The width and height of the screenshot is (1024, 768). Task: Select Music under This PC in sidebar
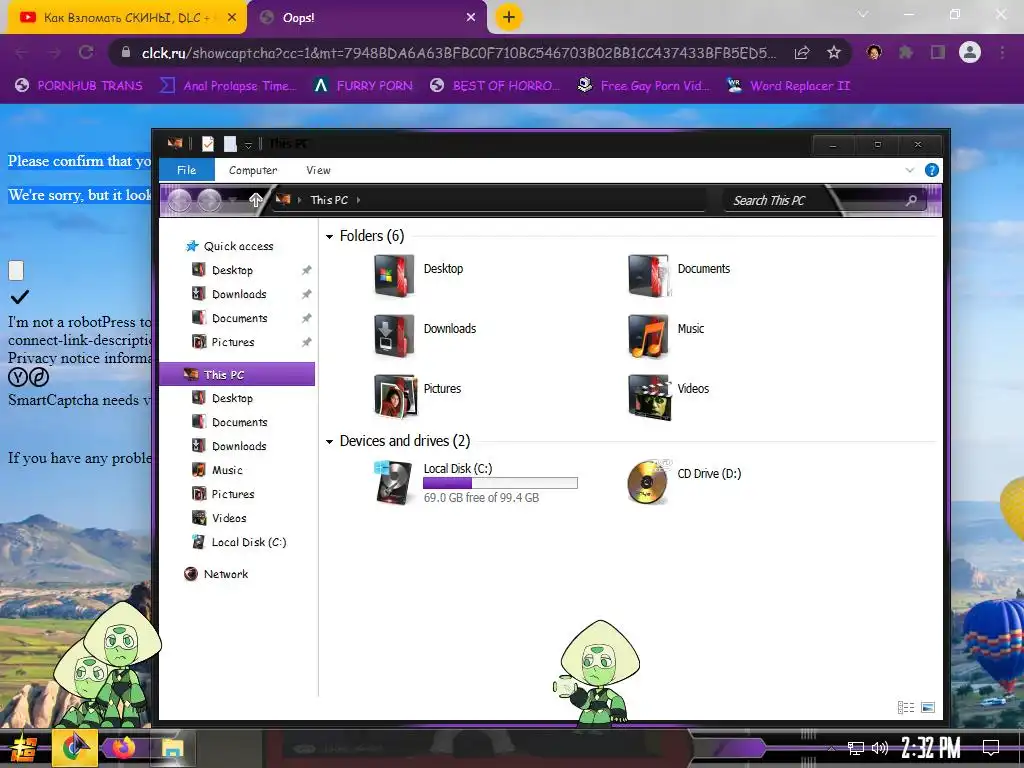click(x=217, y=470)
